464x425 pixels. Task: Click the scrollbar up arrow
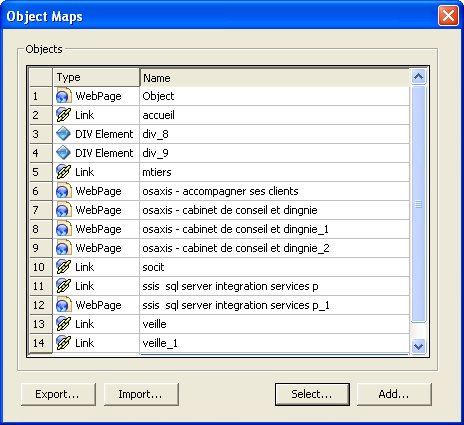pyautogui.click(x=418, y=77)
